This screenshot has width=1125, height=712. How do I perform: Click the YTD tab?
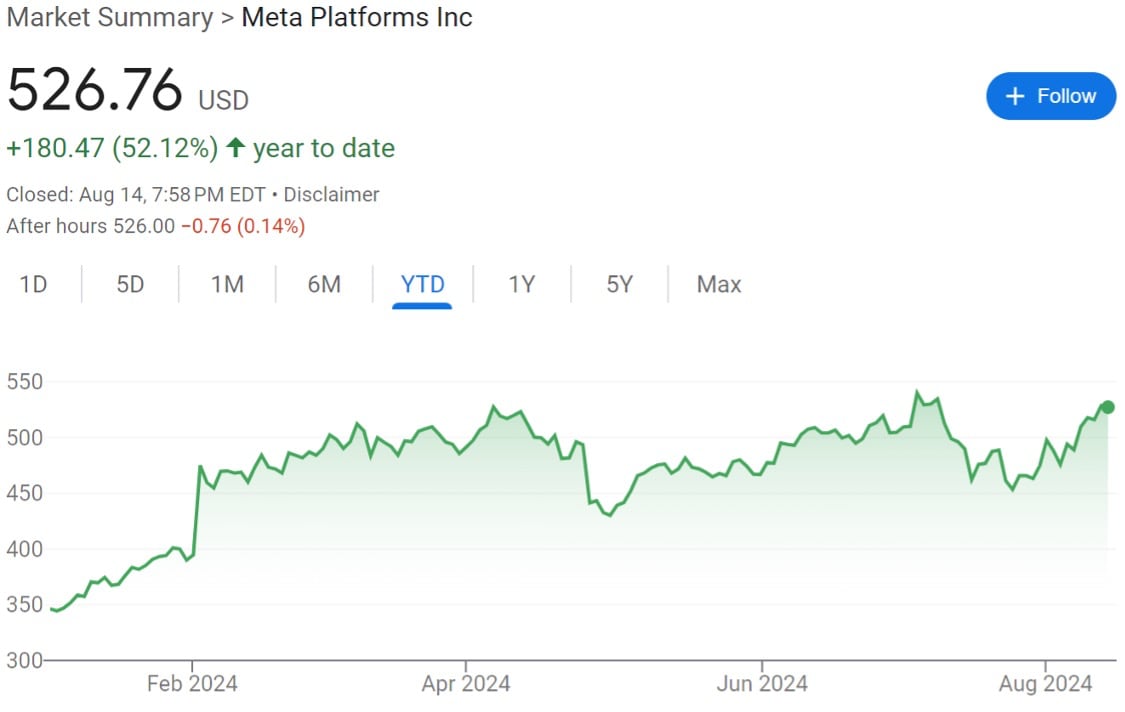point(422,285)
